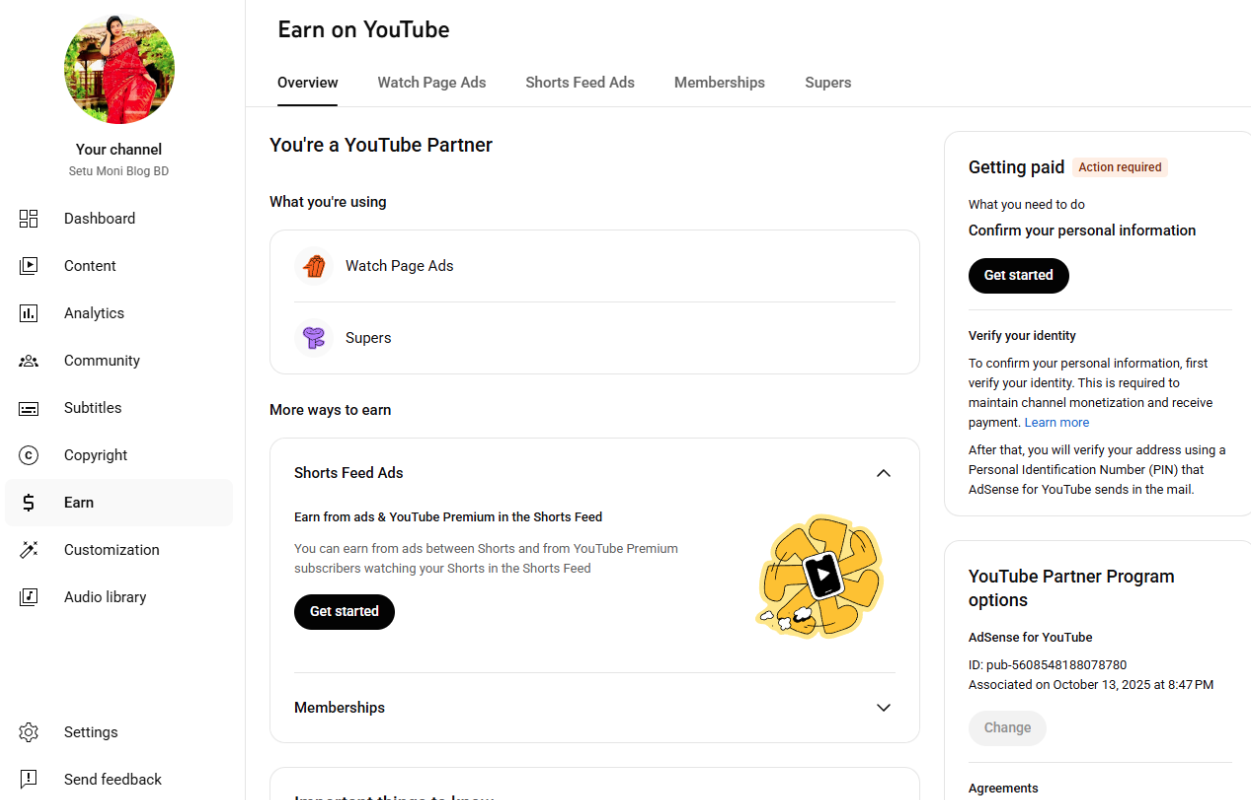Screen dimensions: 1251x800
Task: Open Customization via the magic-wand icon
Action: pyautogui.click(x=28, y=549)
